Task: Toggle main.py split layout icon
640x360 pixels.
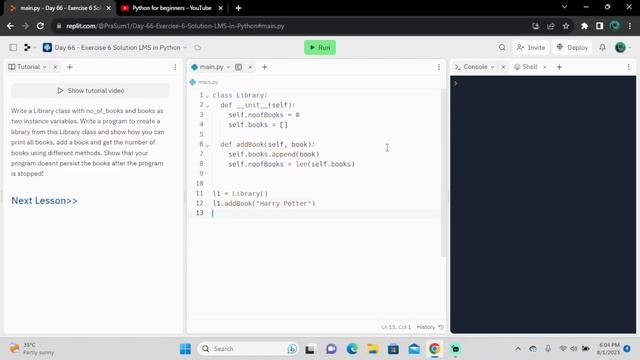Action: point(238,67)
